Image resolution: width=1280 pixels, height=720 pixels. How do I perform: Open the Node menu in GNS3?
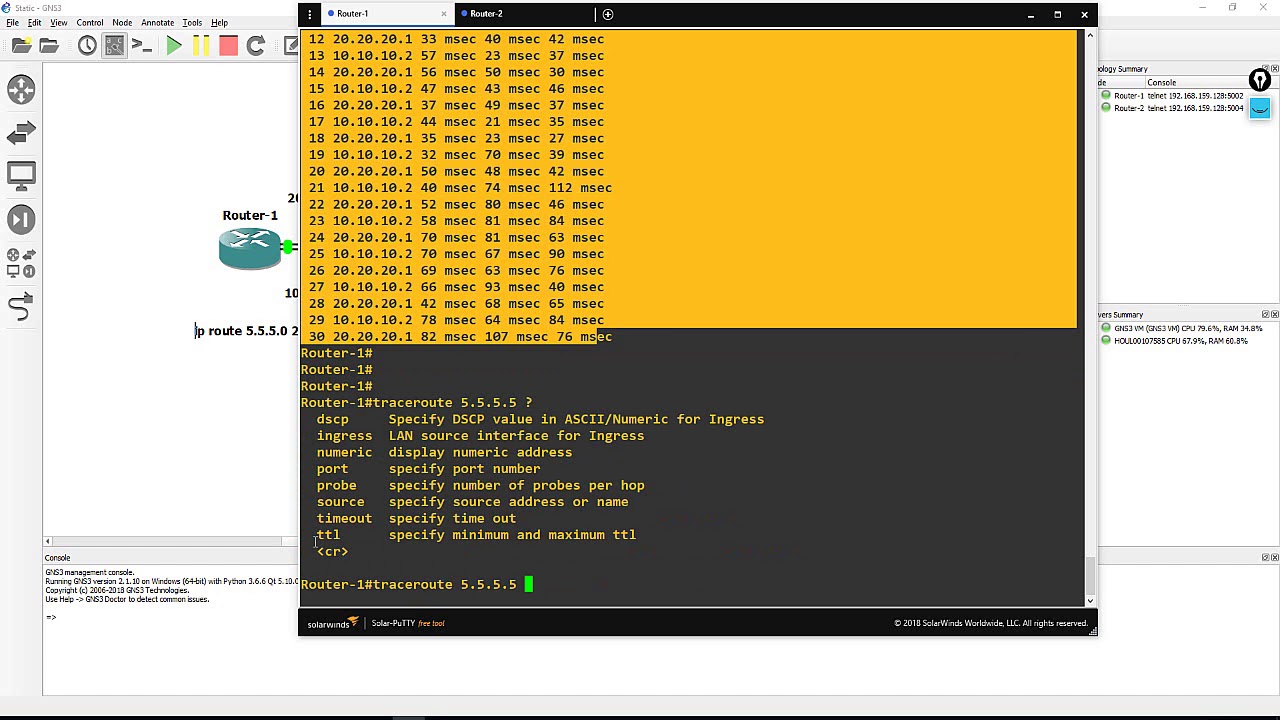pyautogui.click(x=122, y=22)
